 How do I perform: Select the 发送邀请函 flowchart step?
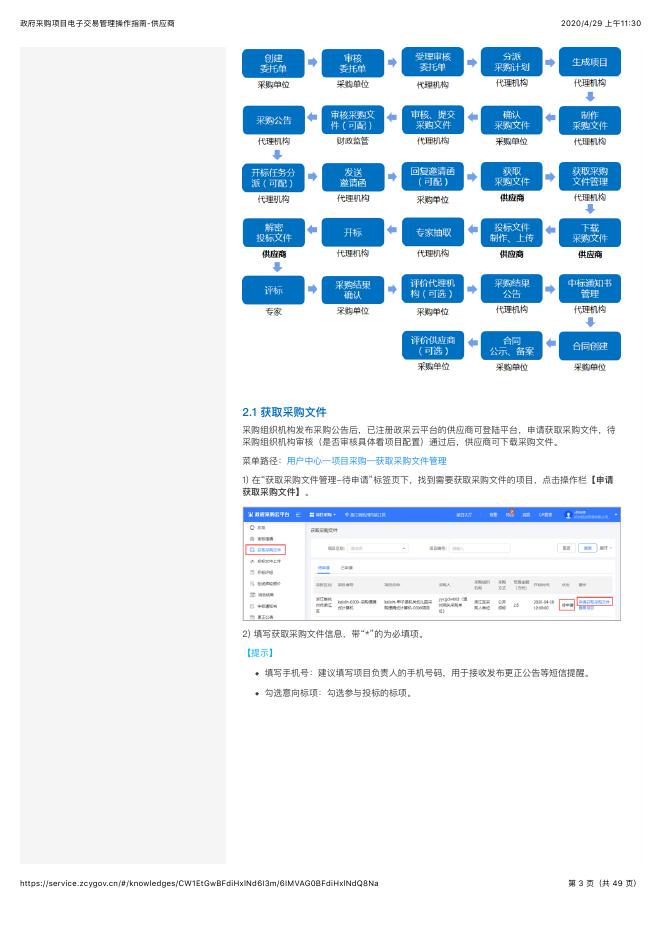pyautogui.click(x=352, y=177)
